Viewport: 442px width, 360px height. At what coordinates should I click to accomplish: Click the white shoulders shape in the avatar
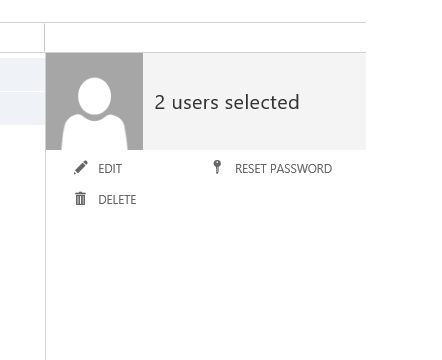tap(94, 133)
